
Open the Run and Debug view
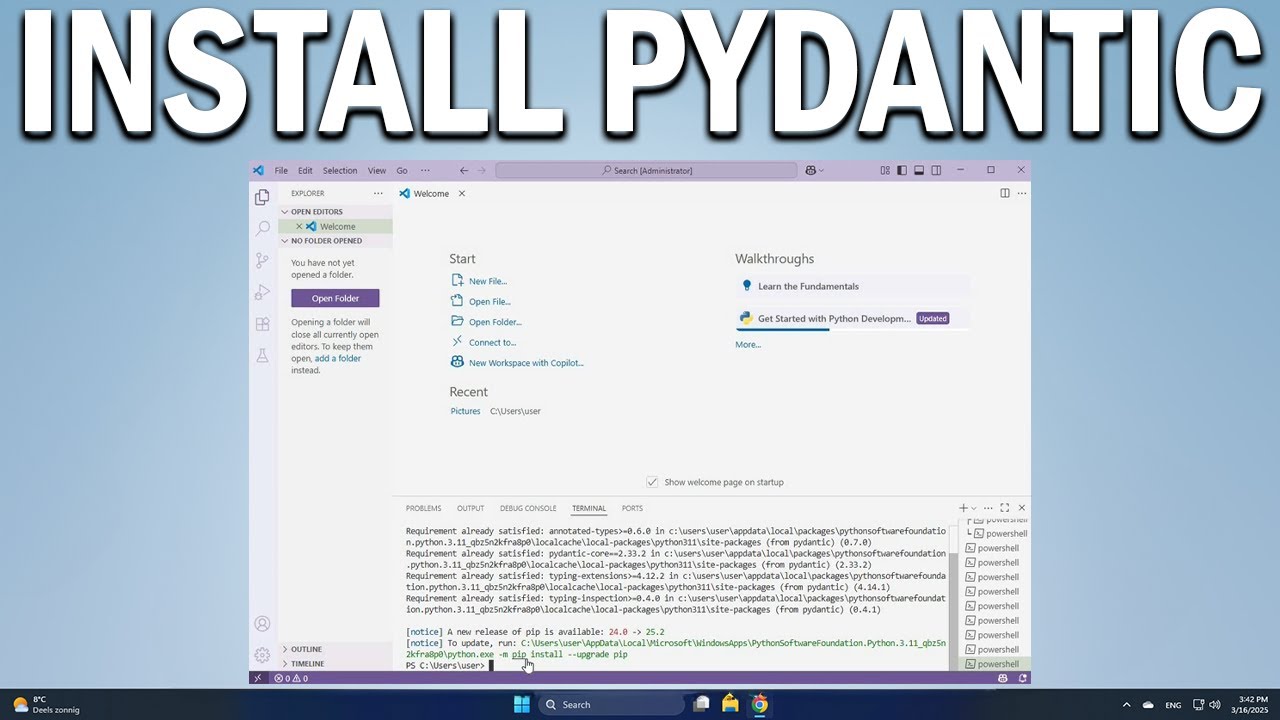pos(262,292)
